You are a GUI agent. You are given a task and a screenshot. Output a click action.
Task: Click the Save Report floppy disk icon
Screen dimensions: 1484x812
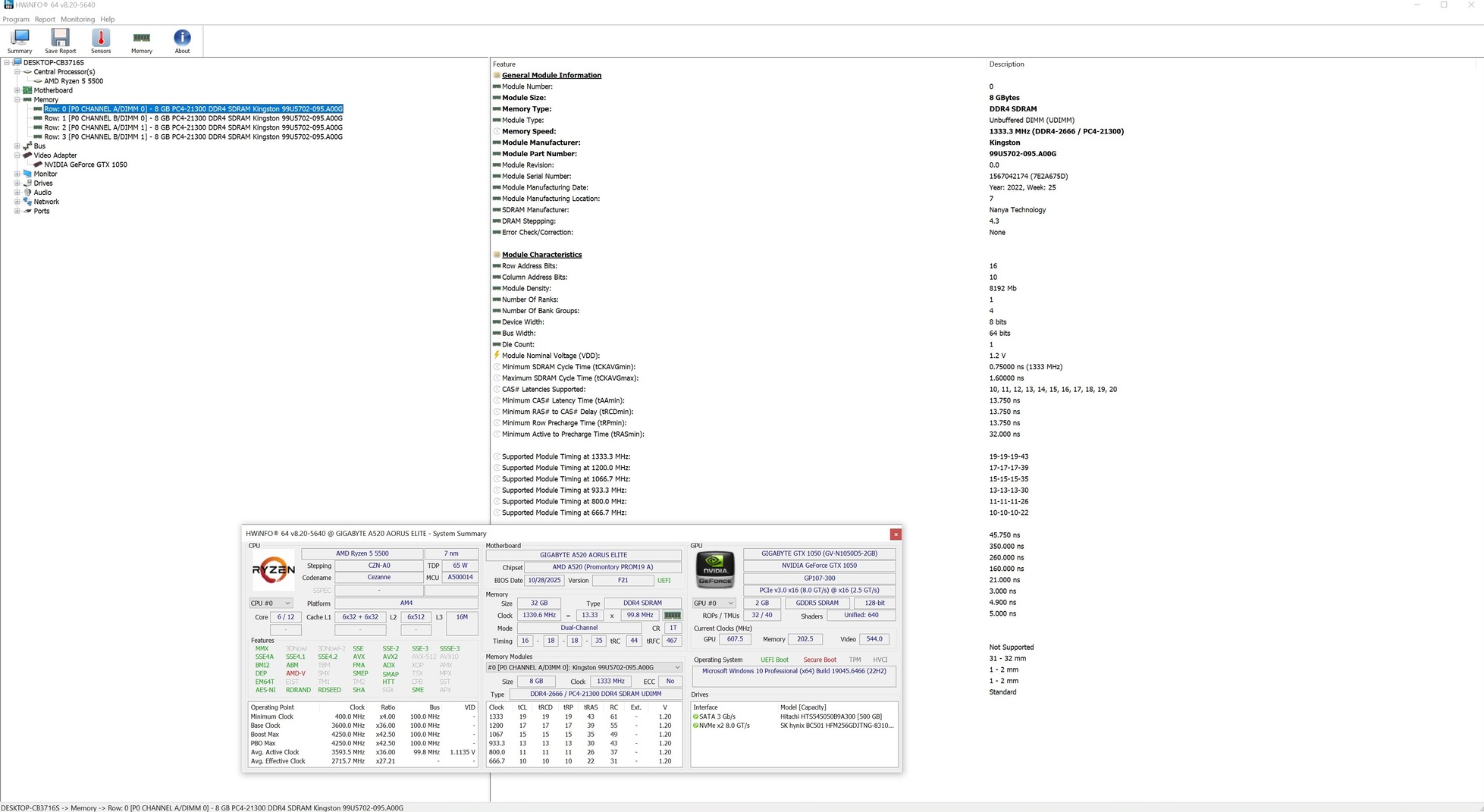click(60, 38)
